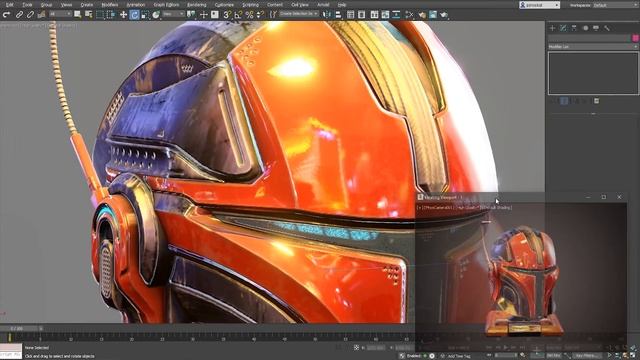Click the Use Pivot Point Center icon
The height and width of the screenshot is (360, 640).
[191, 15]
